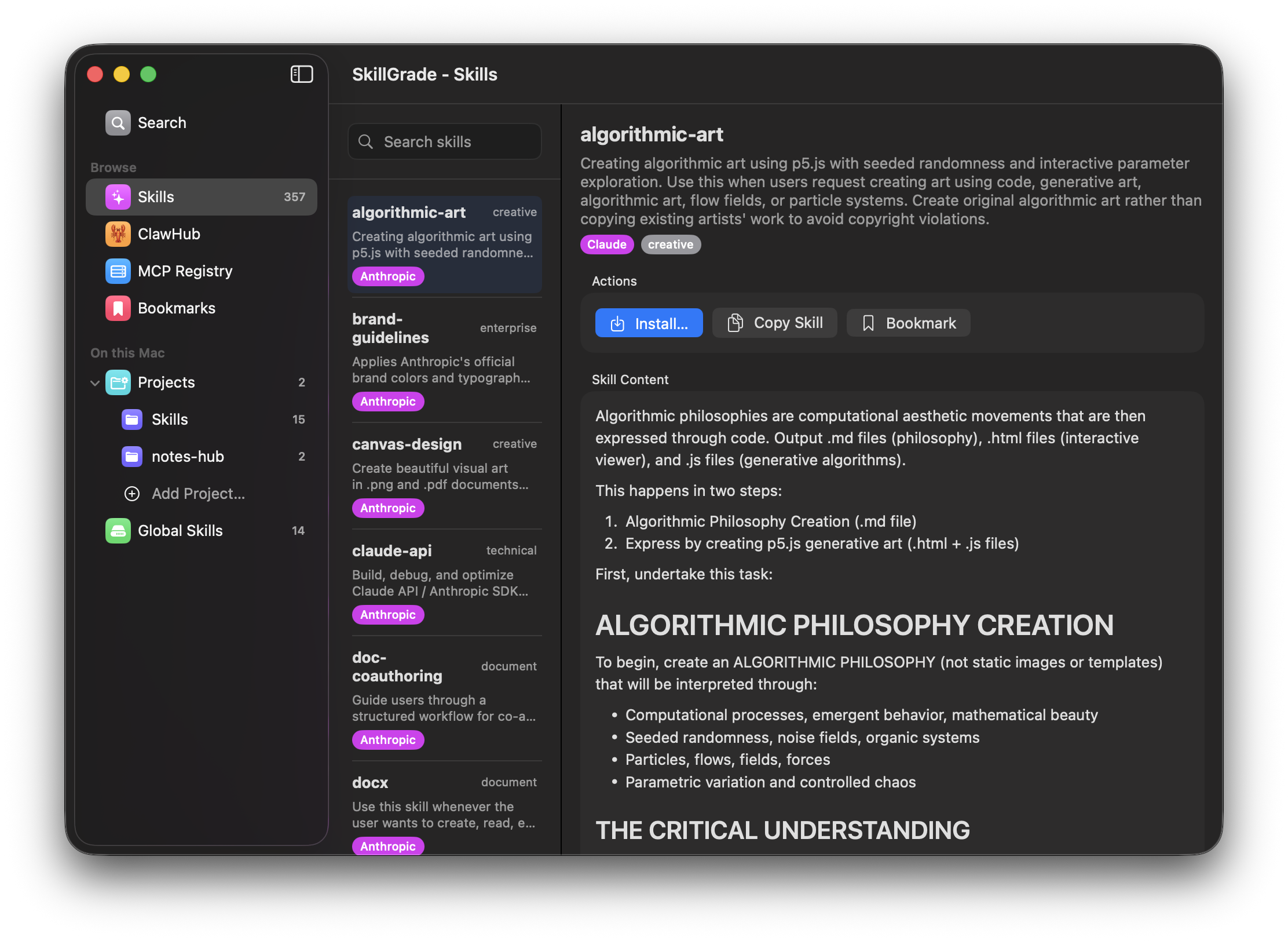This screenshot has width=1288, height=941.
Task: Click the SkillGrade - Skills window title
Action: tap(425, 74)
